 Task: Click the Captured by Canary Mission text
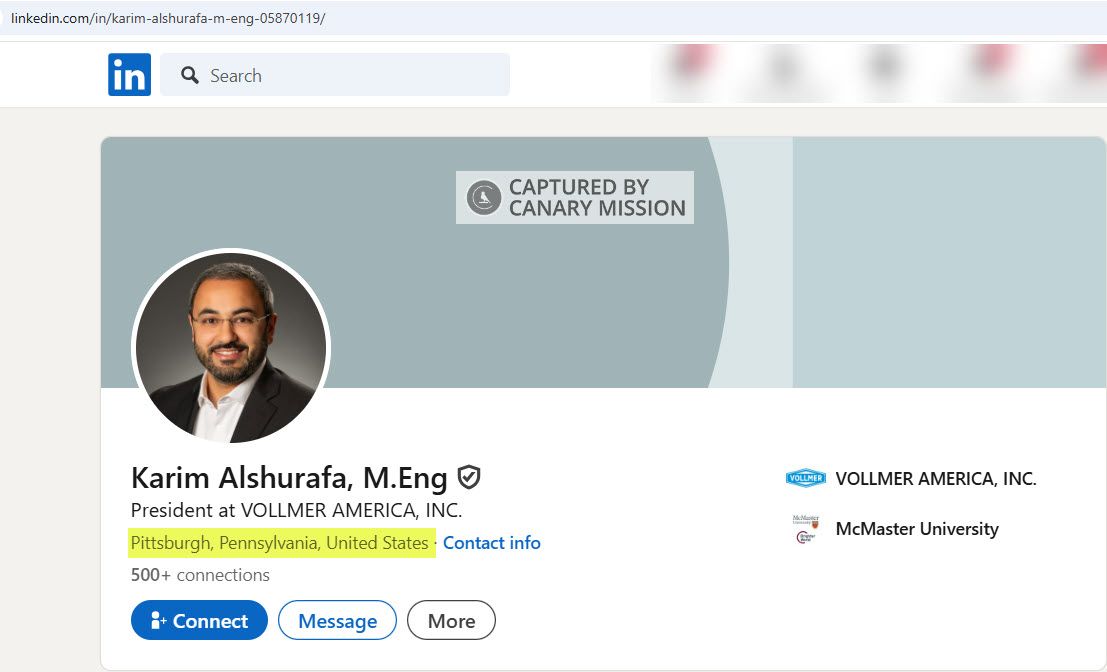click(597, 197)
